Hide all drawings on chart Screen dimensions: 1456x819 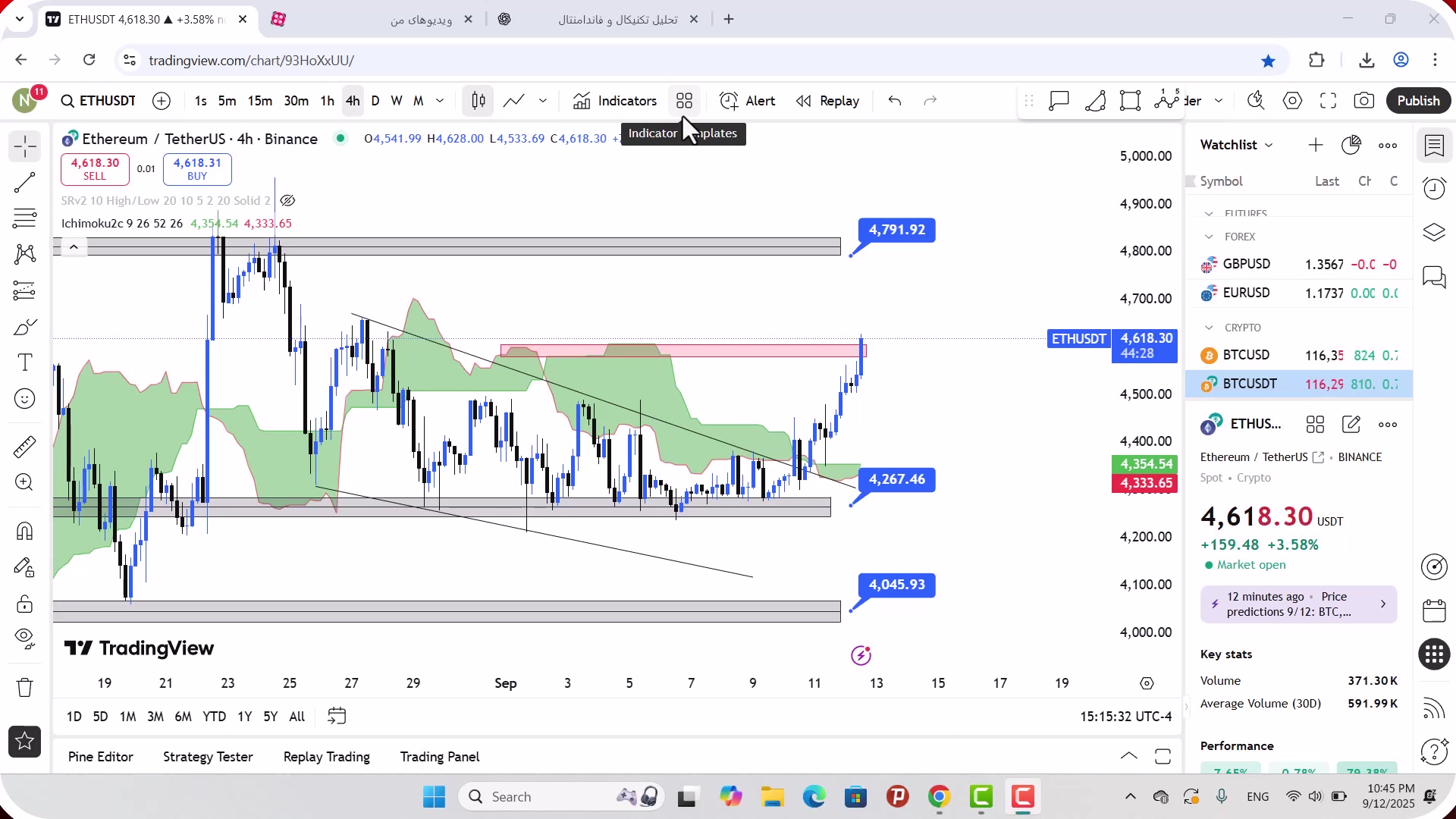click(25, 639)
